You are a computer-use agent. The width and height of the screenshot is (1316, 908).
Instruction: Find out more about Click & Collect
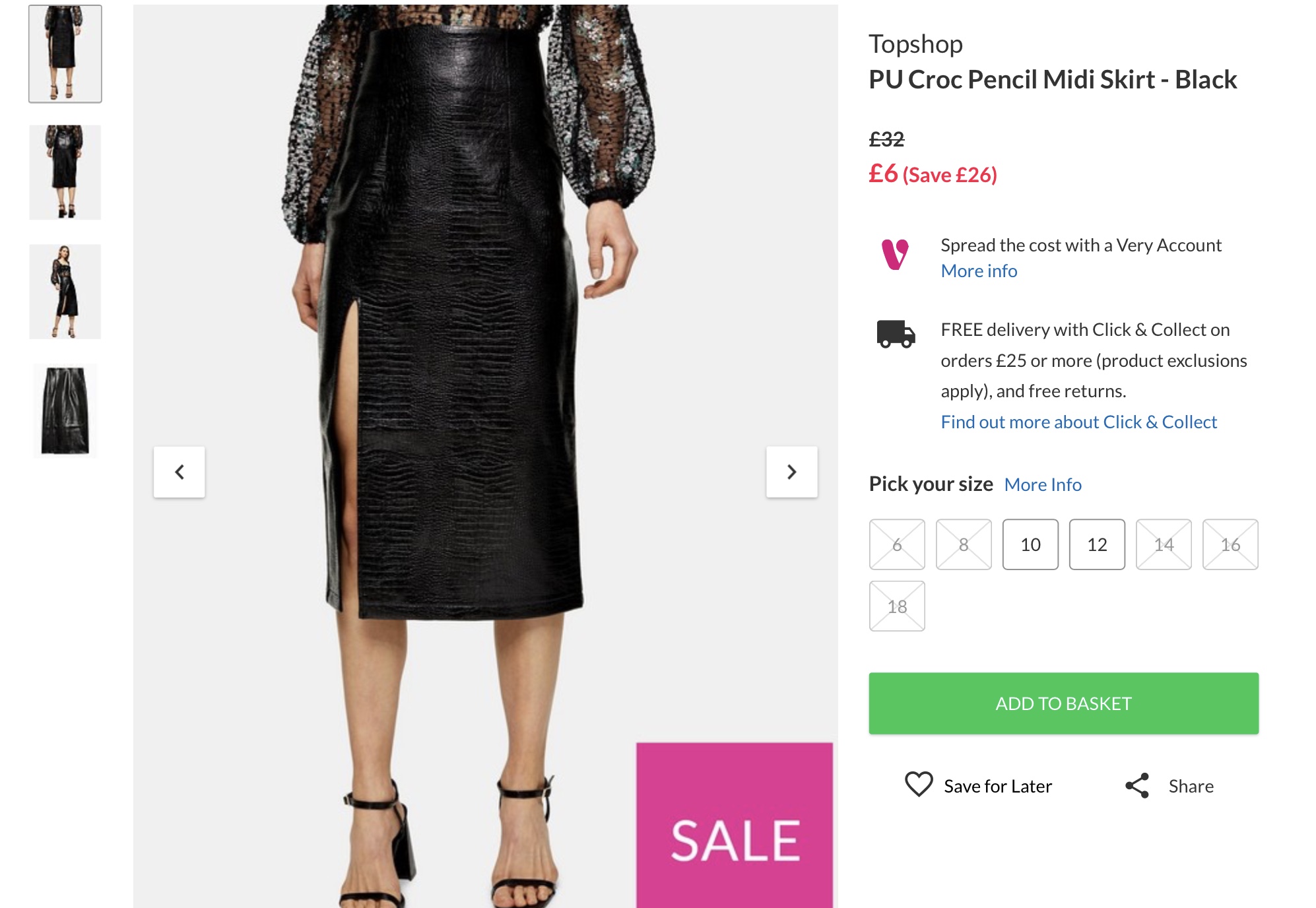(1078, 422)
